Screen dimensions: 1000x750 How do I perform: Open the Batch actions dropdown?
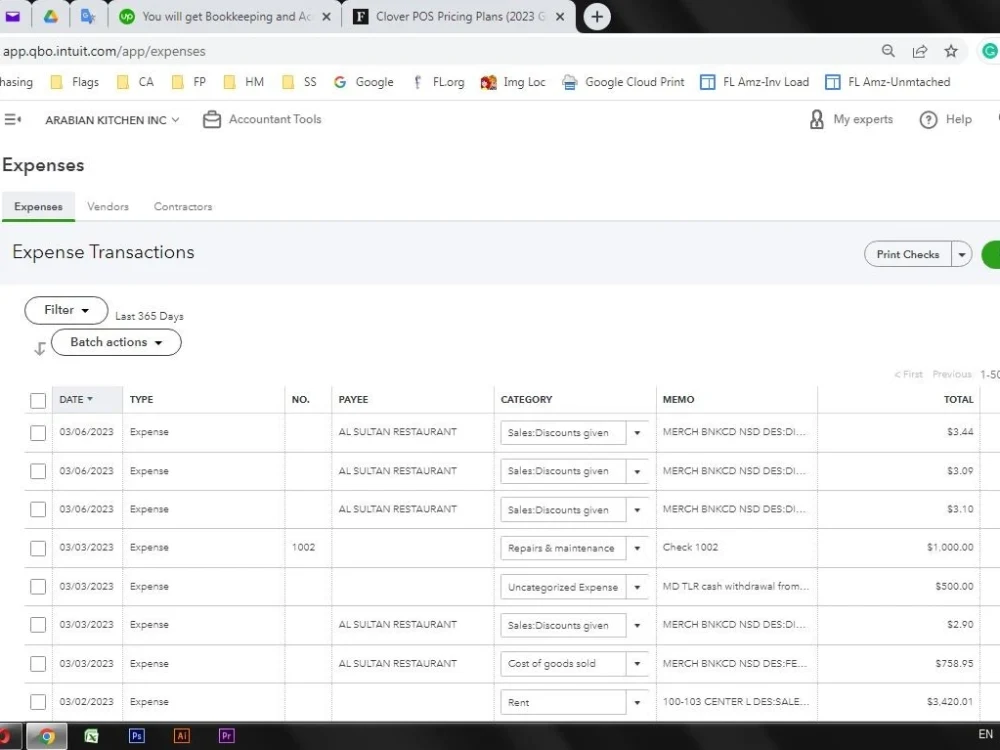(116, 342)
